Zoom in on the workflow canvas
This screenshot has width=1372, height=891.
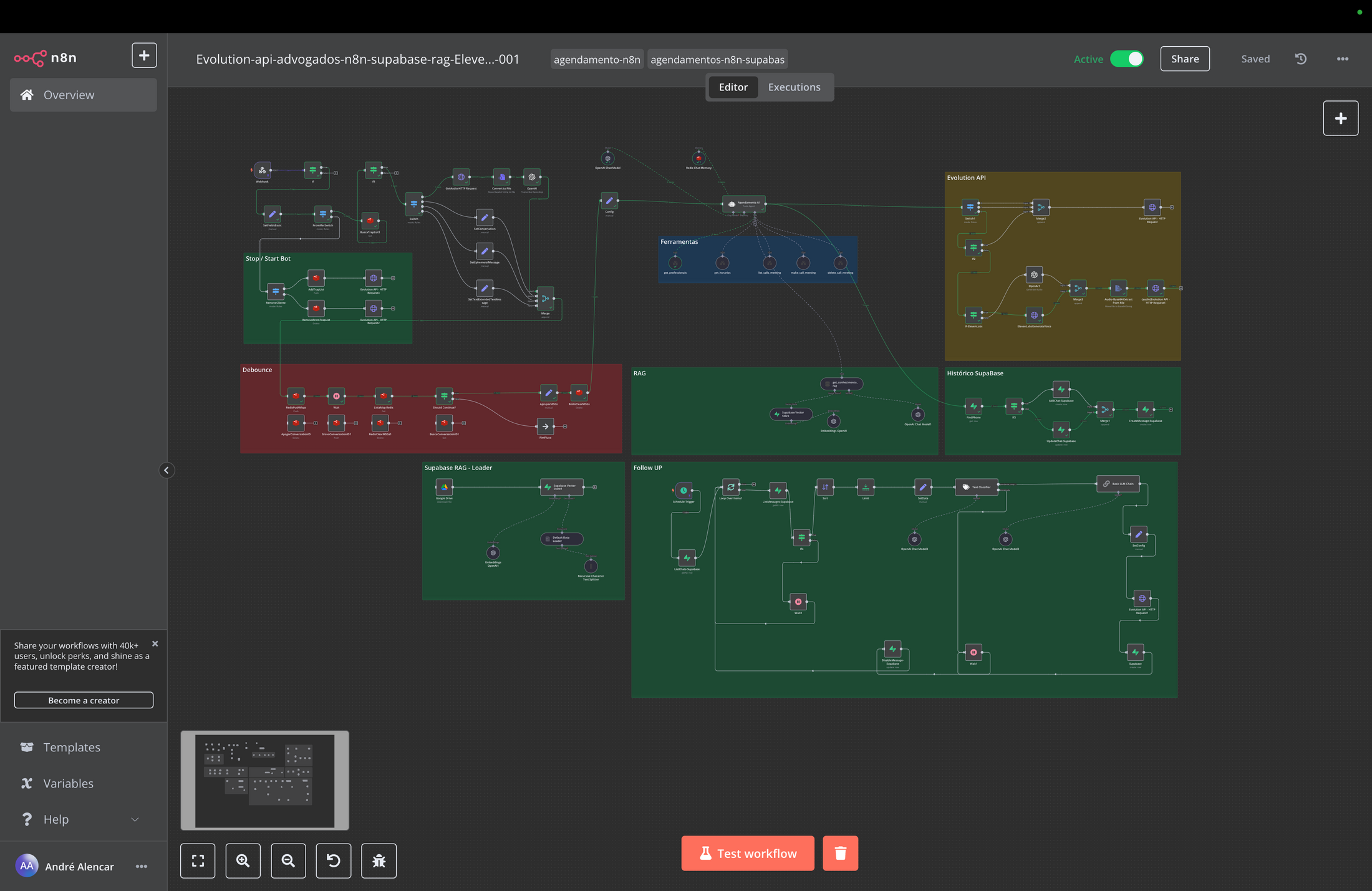point(243,861)
